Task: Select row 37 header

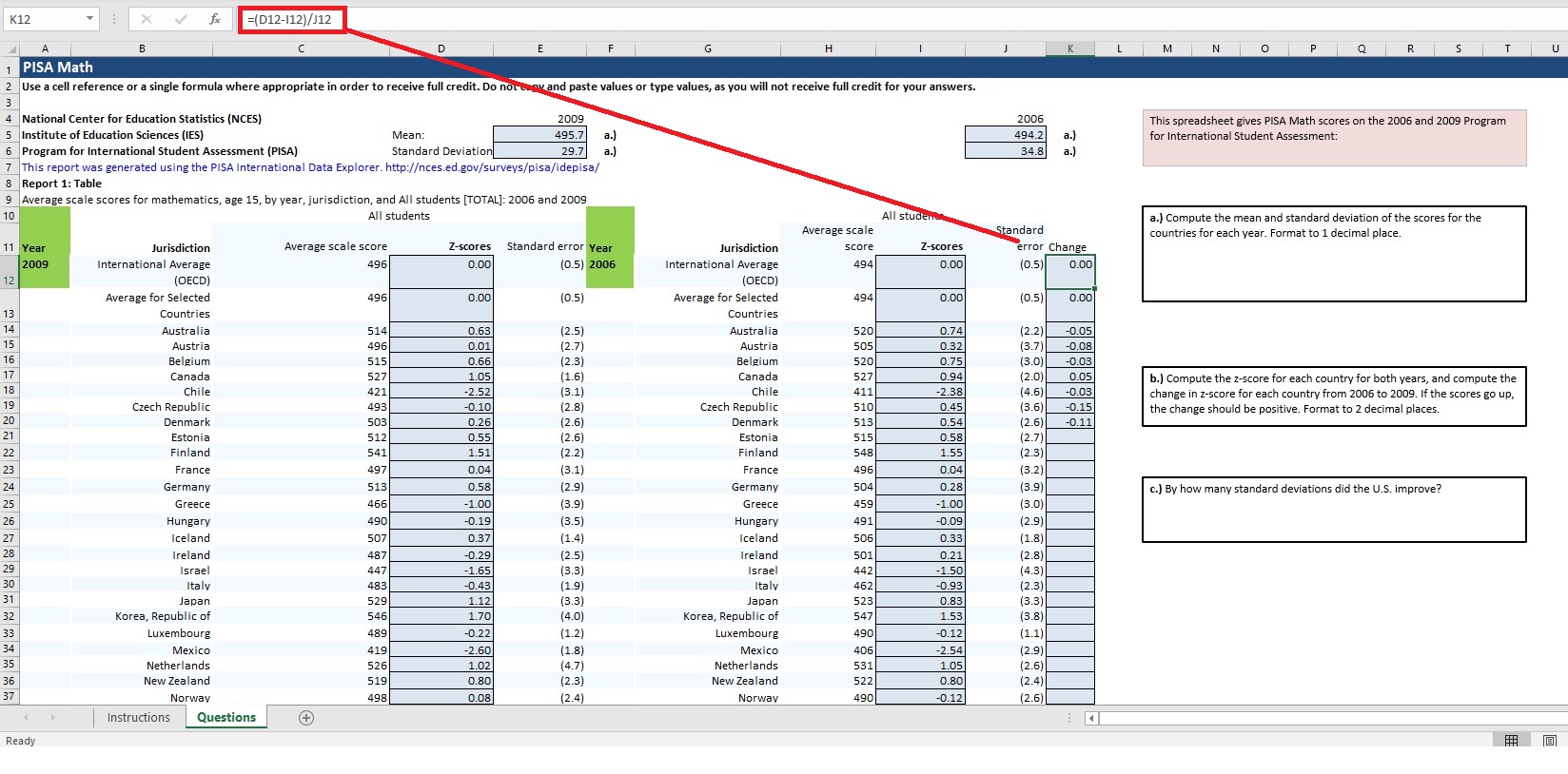Action: tap(10, 696)
